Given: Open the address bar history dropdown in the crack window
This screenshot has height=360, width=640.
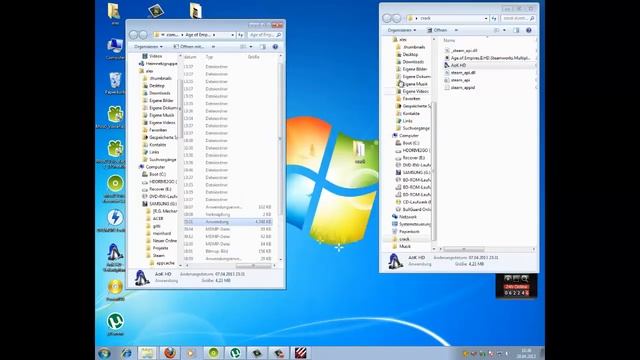Looking at the screenshot, I should pyautogui.click(x=486, y=18).
